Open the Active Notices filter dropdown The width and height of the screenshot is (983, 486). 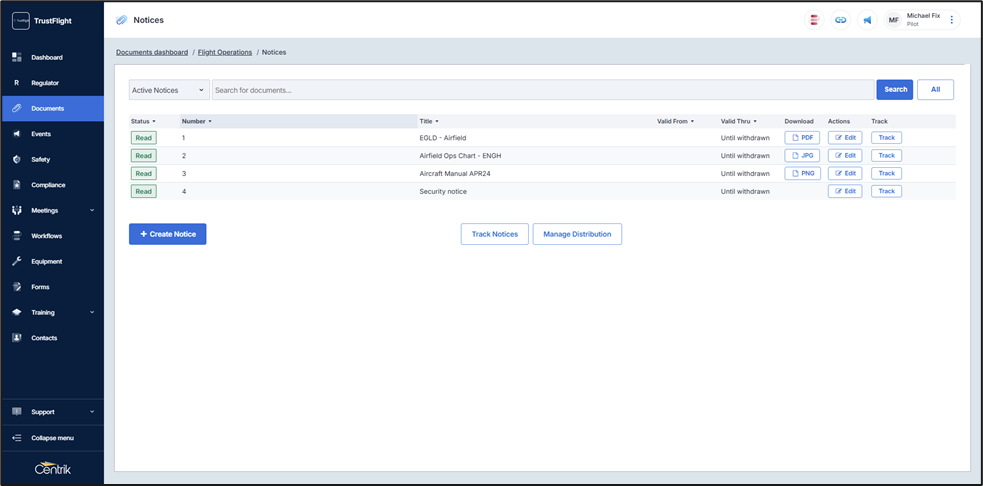(169, 90)
